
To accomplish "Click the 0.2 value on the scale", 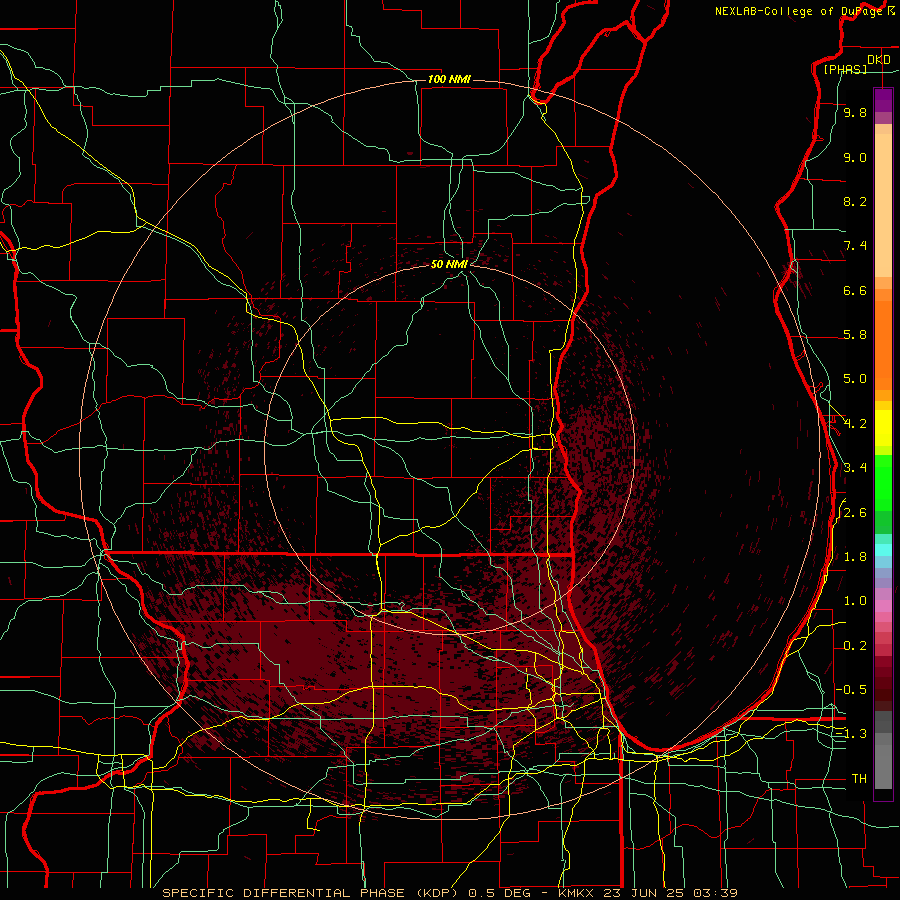I will tap(855, 646).
